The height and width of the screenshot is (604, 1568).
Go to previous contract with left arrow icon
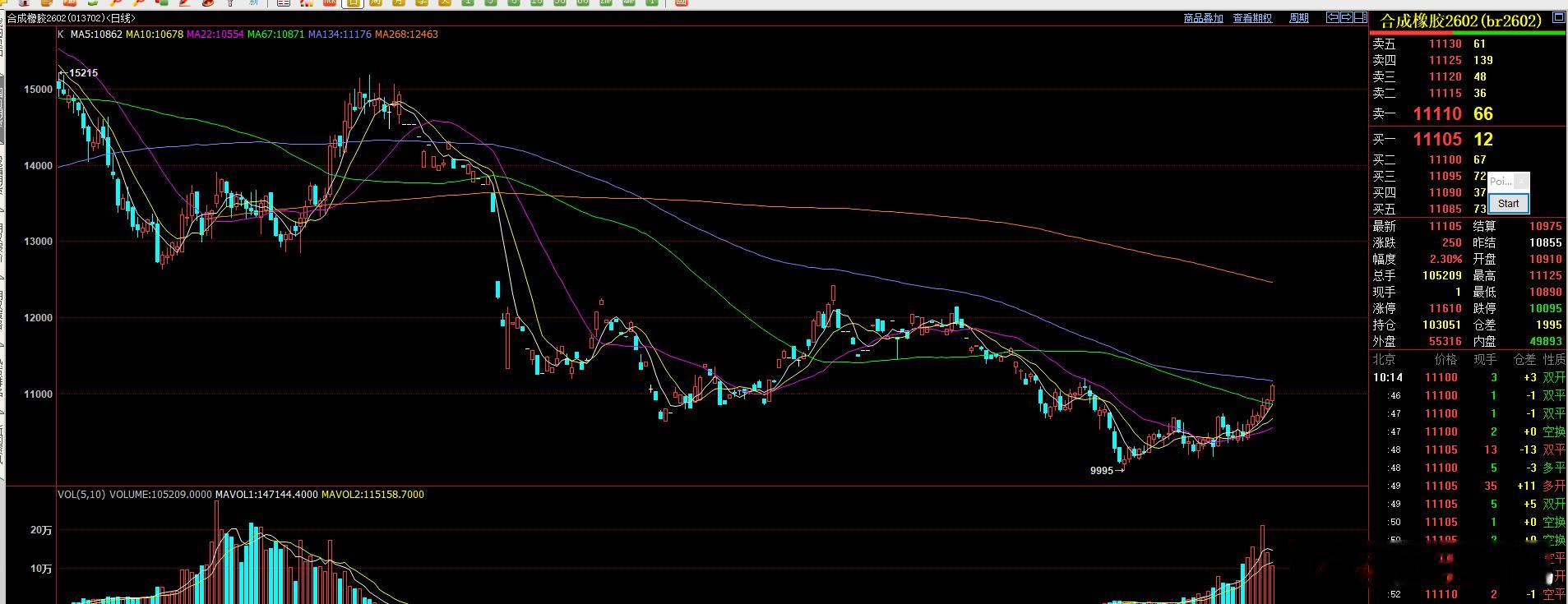[1332, 17]
